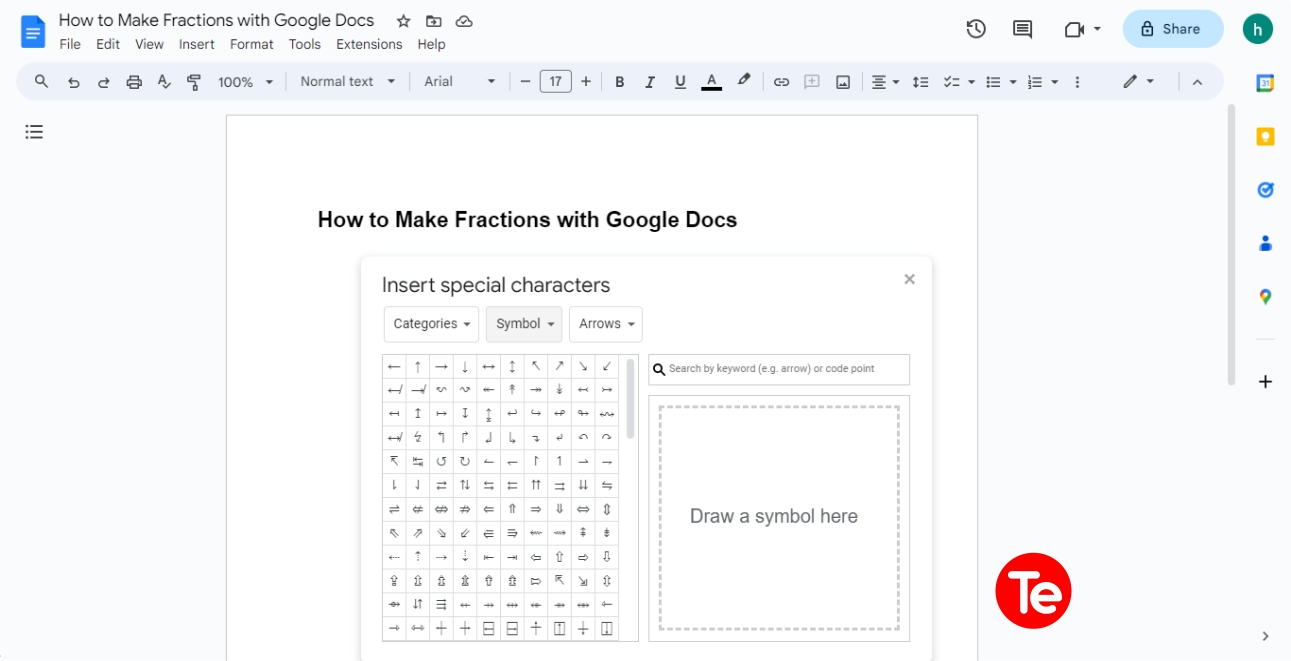1291x661 pixels.
Task: Open the account avatar 'h'
Action: [1257, 29]
